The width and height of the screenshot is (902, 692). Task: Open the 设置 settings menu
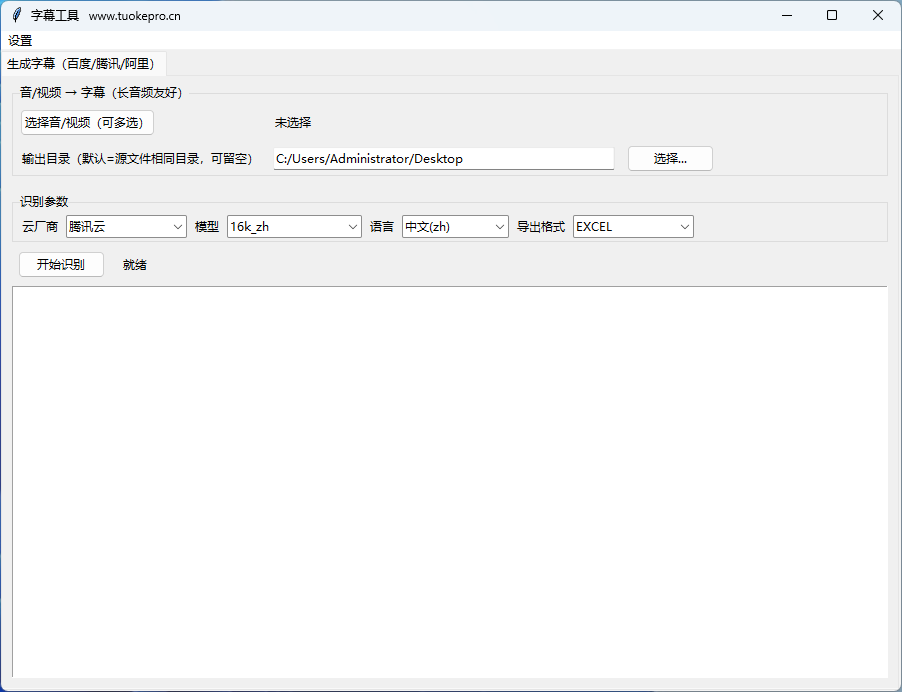(x=21, y=41)
